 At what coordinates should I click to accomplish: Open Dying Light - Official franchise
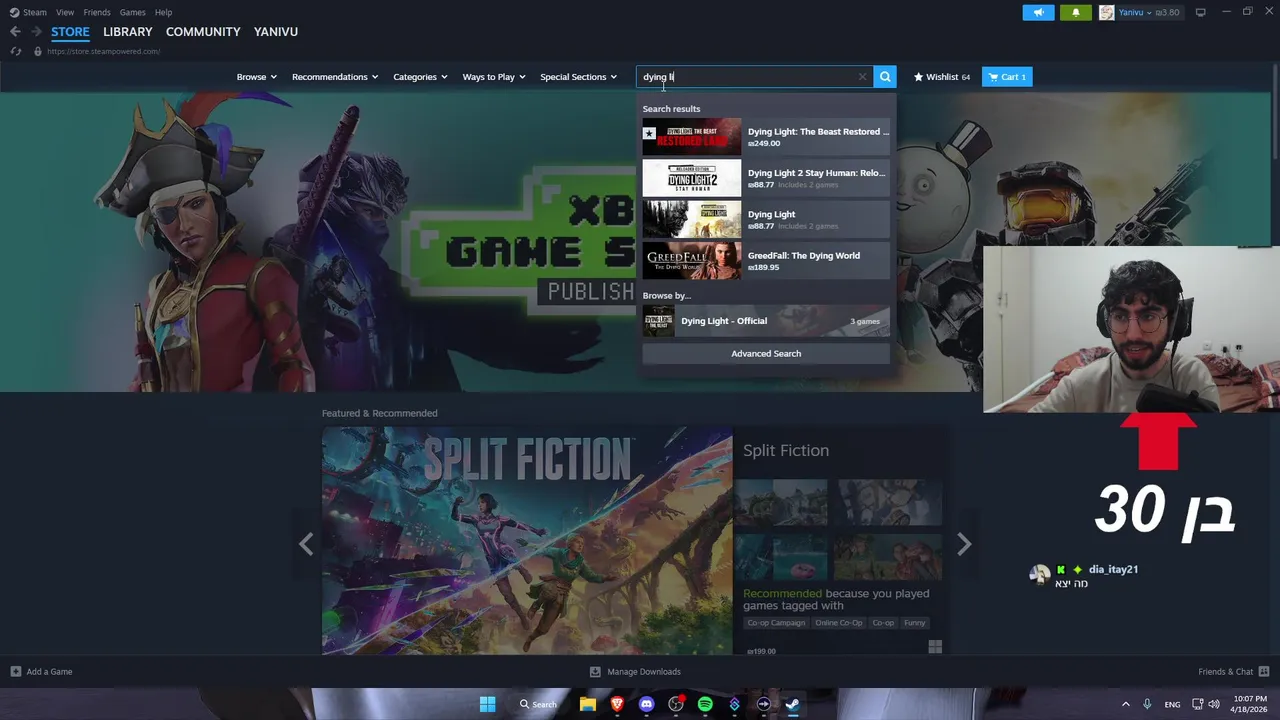[x=766, y=321]
